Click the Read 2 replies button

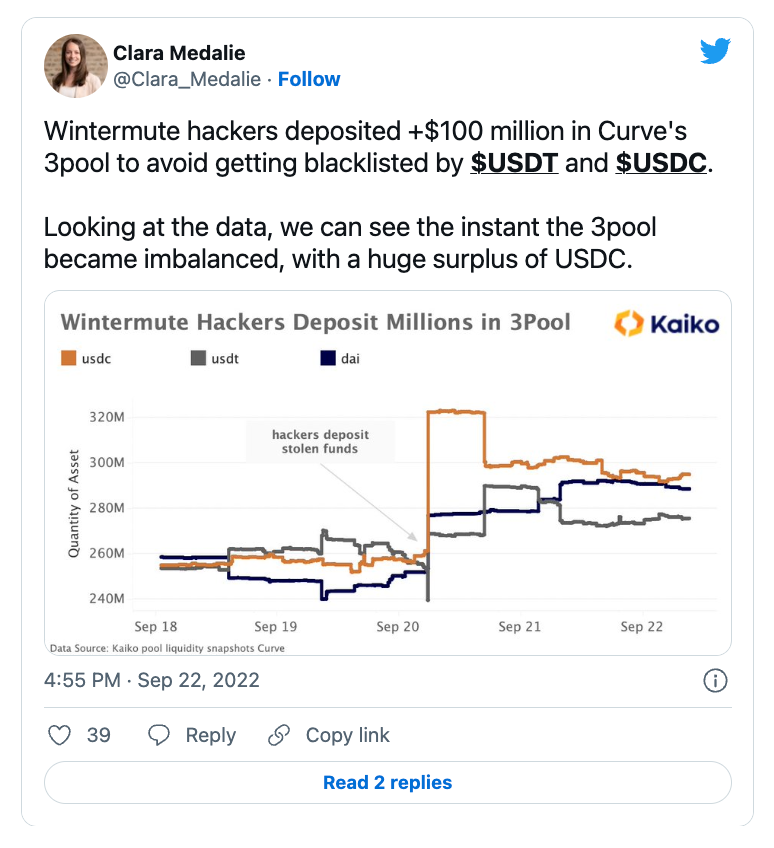click(387, 783)
